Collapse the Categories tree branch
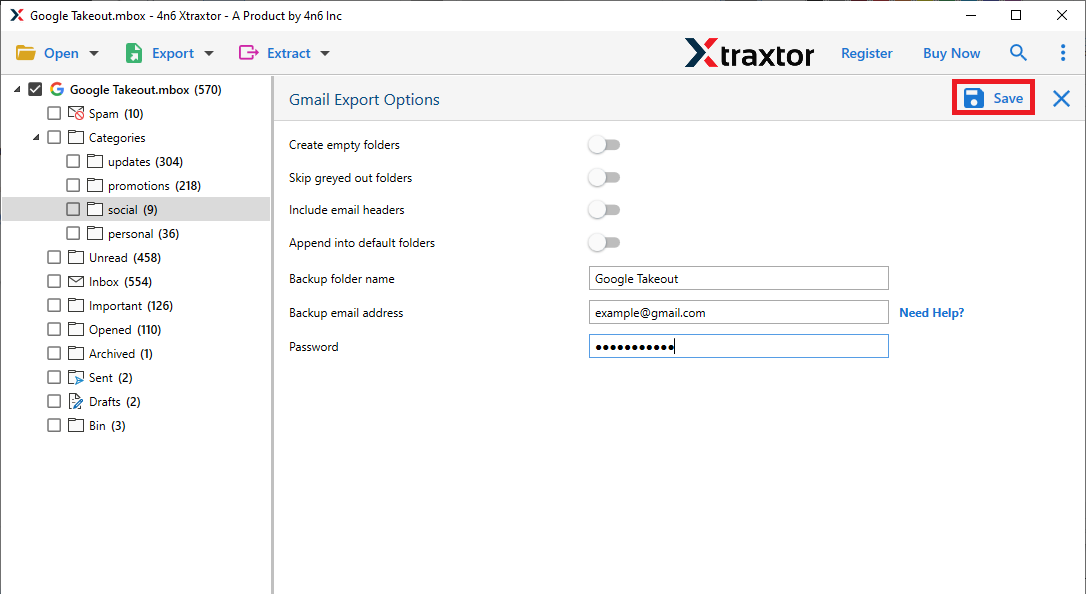 [x=34, y=137]
